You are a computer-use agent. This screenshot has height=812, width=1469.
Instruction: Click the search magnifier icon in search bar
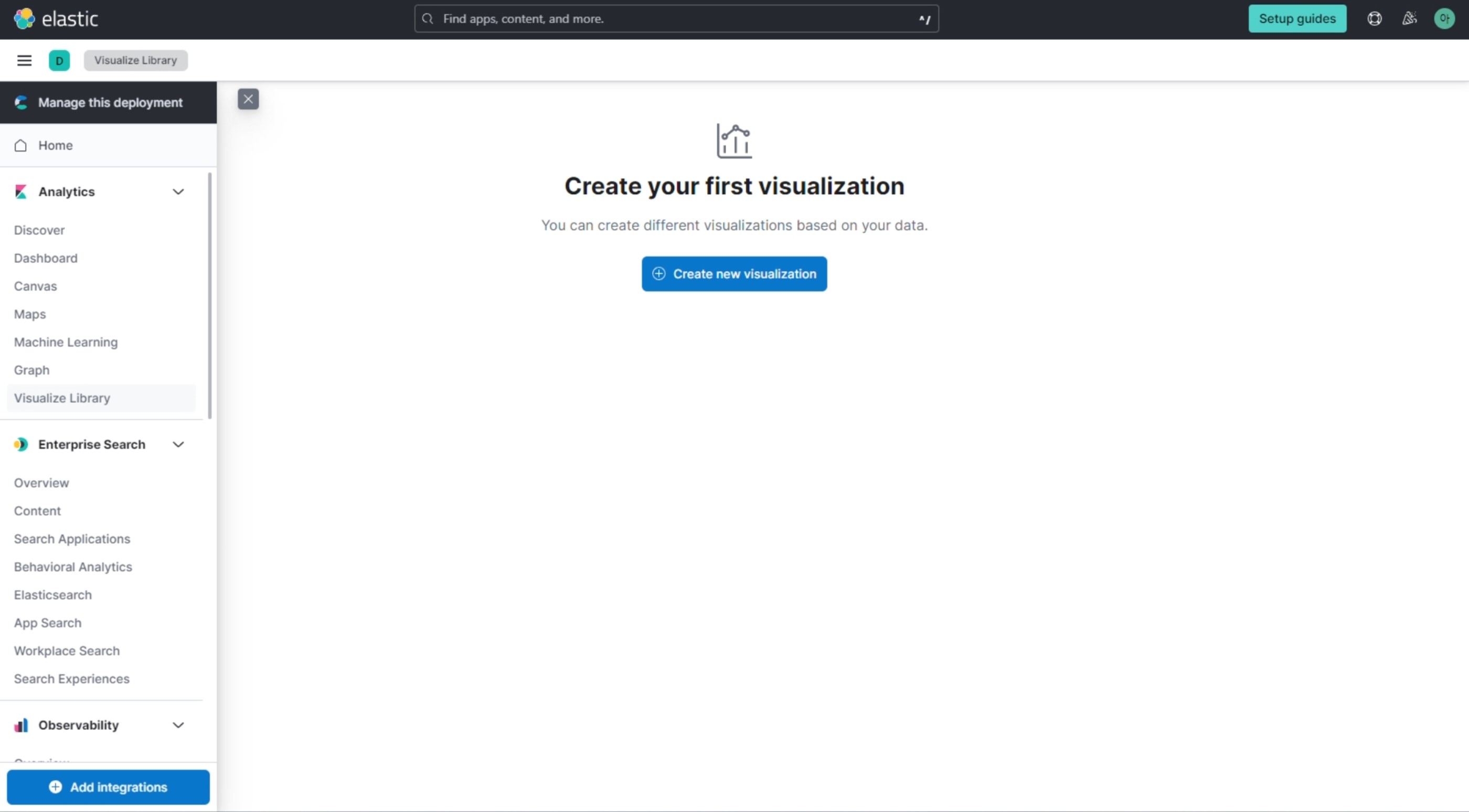pos(428,19)
